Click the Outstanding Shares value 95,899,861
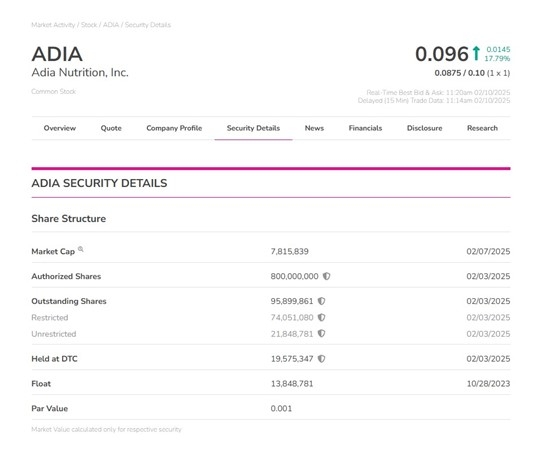The height and width of the screenshot is (457, 550). coord(291,301)
